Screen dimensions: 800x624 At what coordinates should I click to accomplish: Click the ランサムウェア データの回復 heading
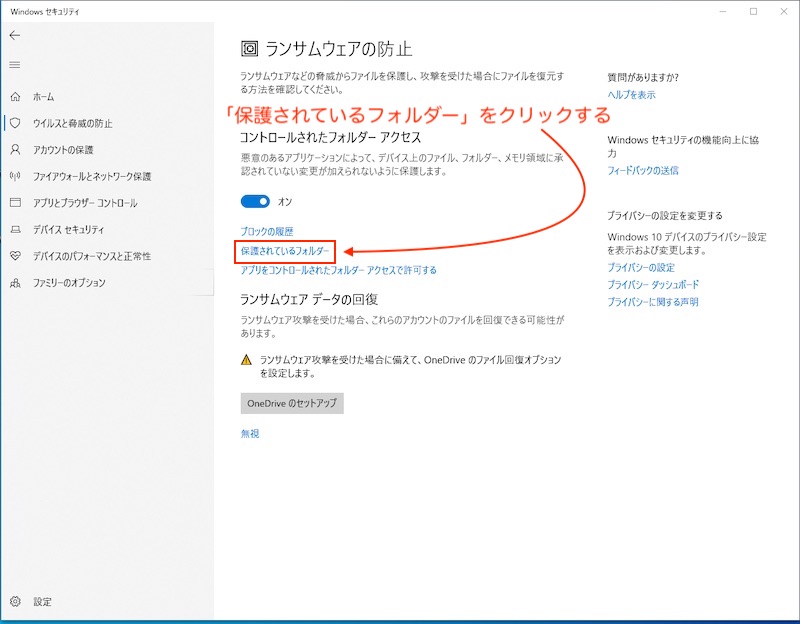click(309, 299)
